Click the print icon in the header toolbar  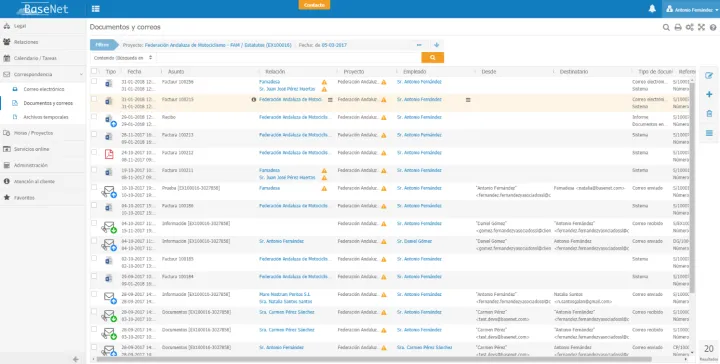coord(678,28)
